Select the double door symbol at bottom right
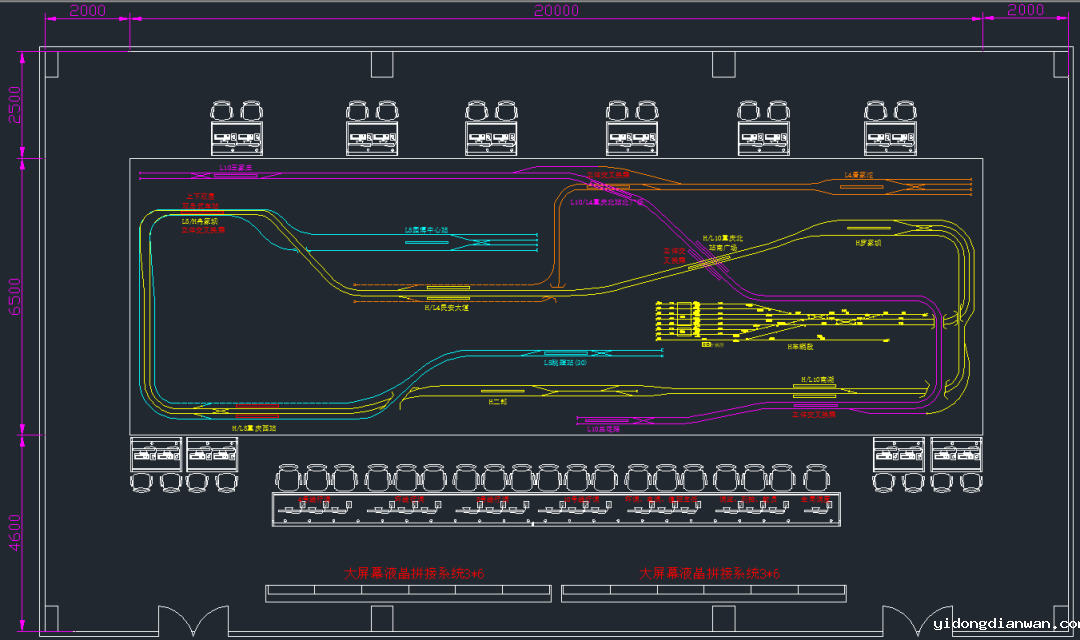This screenshot has height=640, width=1080. [x=917, y=620]
